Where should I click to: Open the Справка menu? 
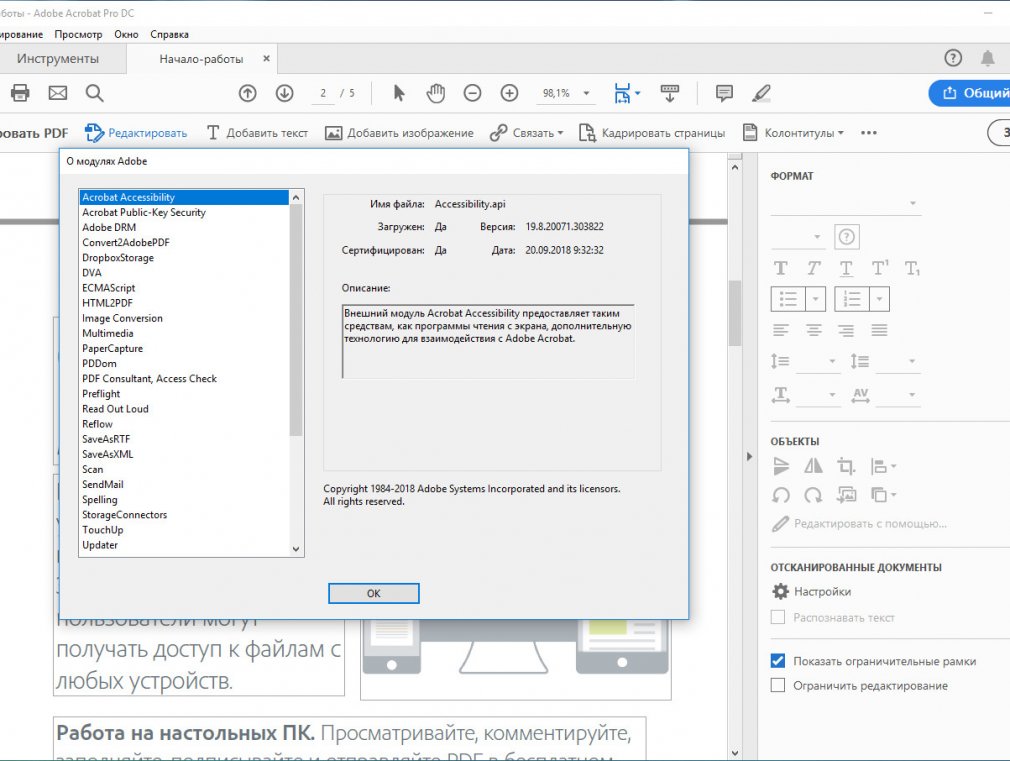tap(169, 34)
